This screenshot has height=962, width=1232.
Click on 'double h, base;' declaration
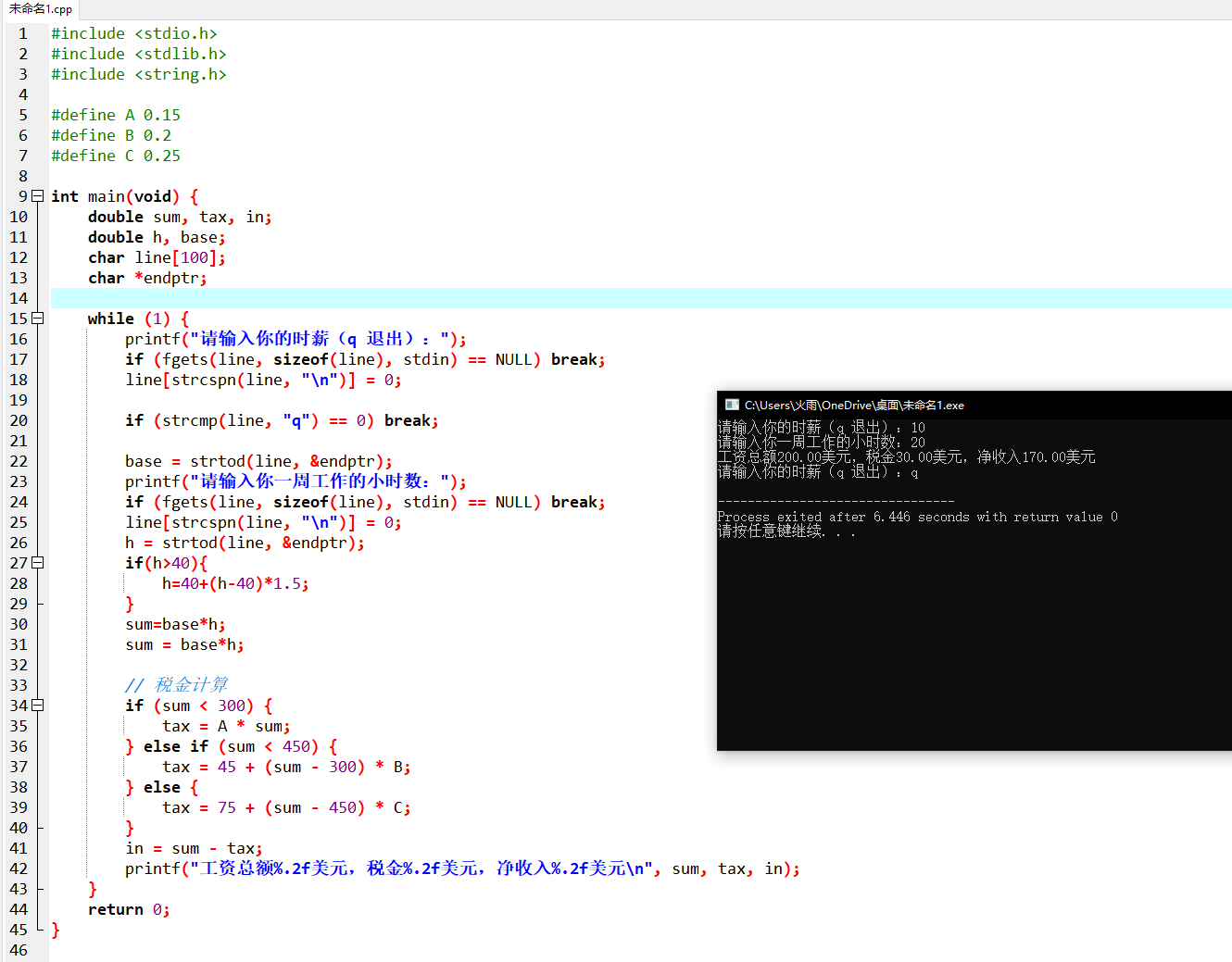click(x=157, y=237)
